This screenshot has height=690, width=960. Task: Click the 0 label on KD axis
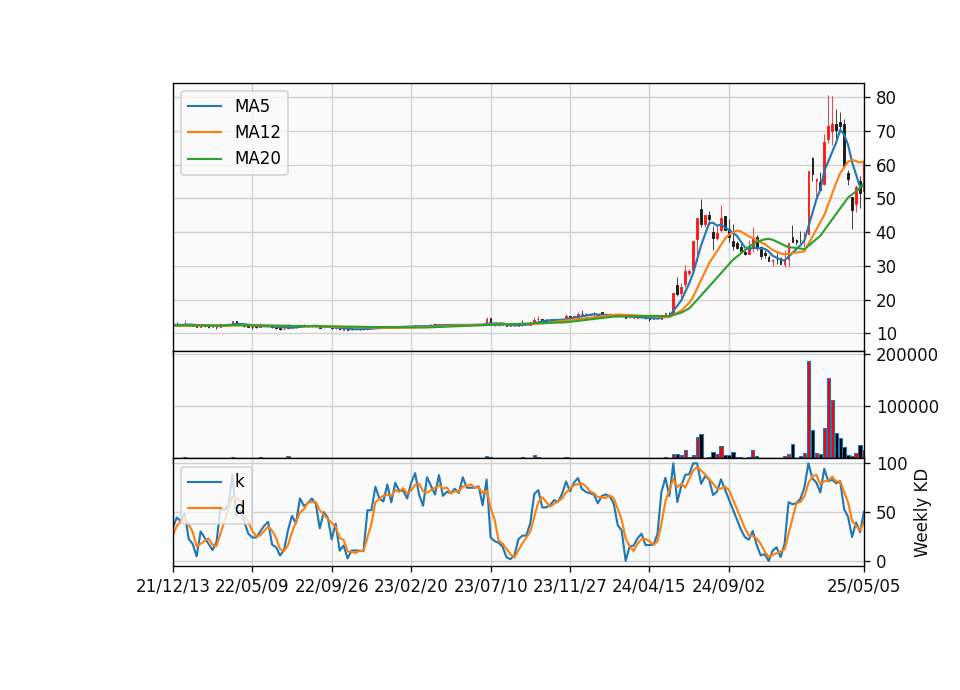point(882,561)
